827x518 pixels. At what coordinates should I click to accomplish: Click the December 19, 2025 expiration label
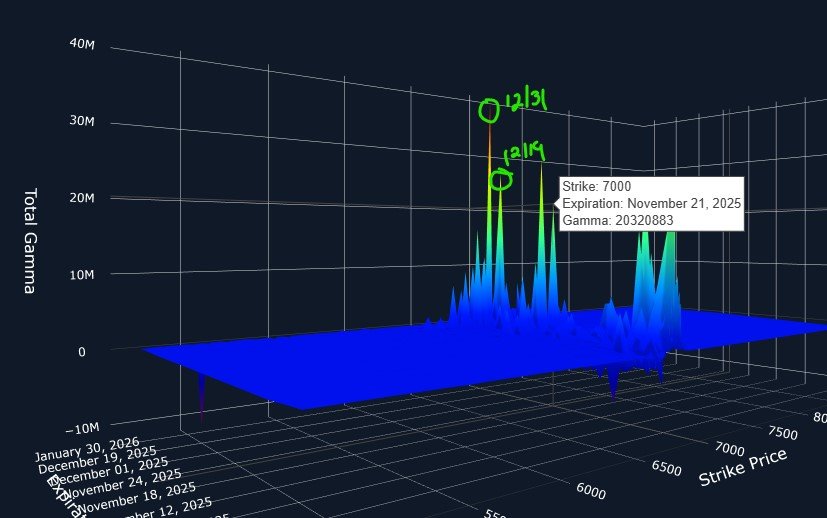(x=98, y=460)
